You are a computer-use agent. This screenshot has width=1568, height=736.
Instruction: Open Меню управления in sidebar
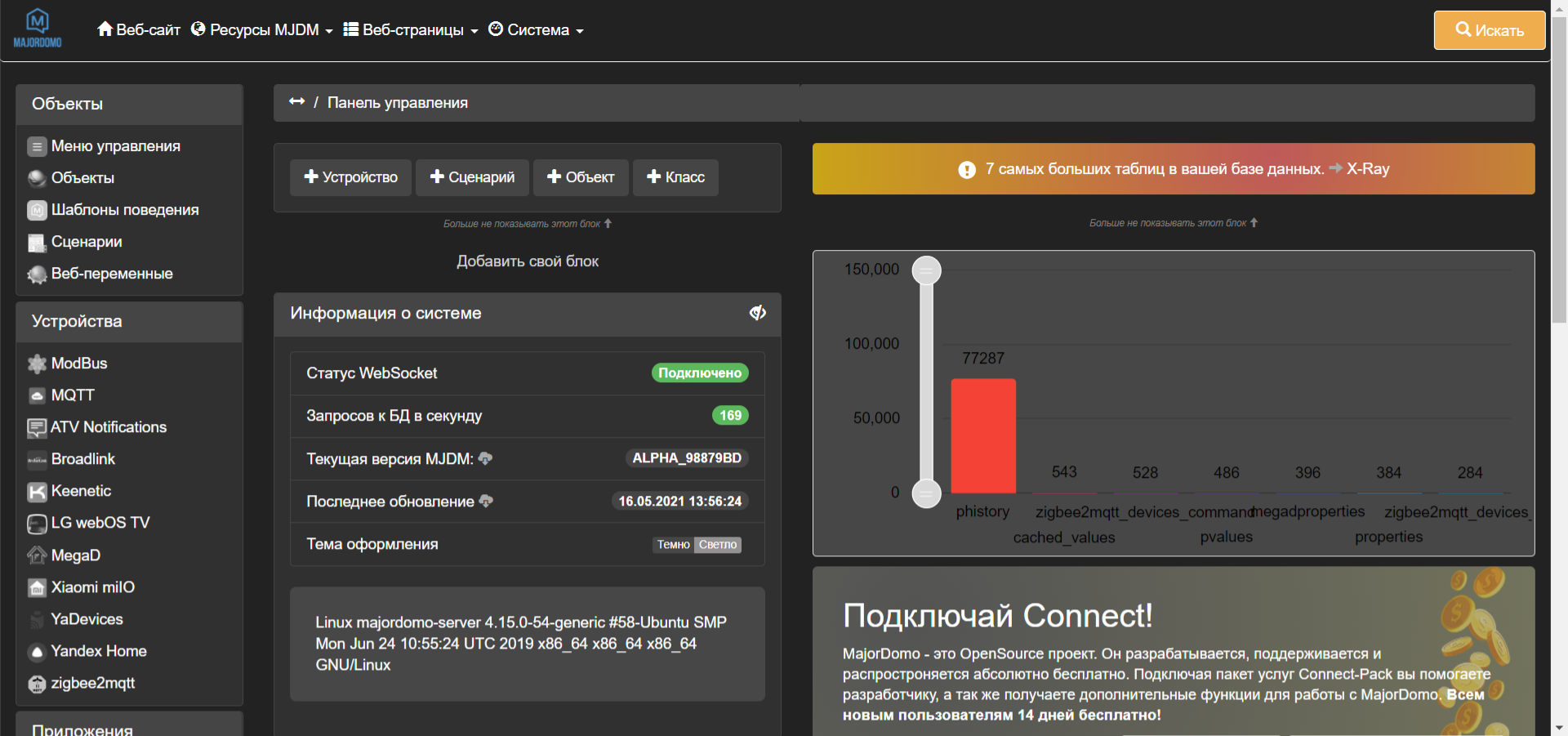(x=116, y=146)
